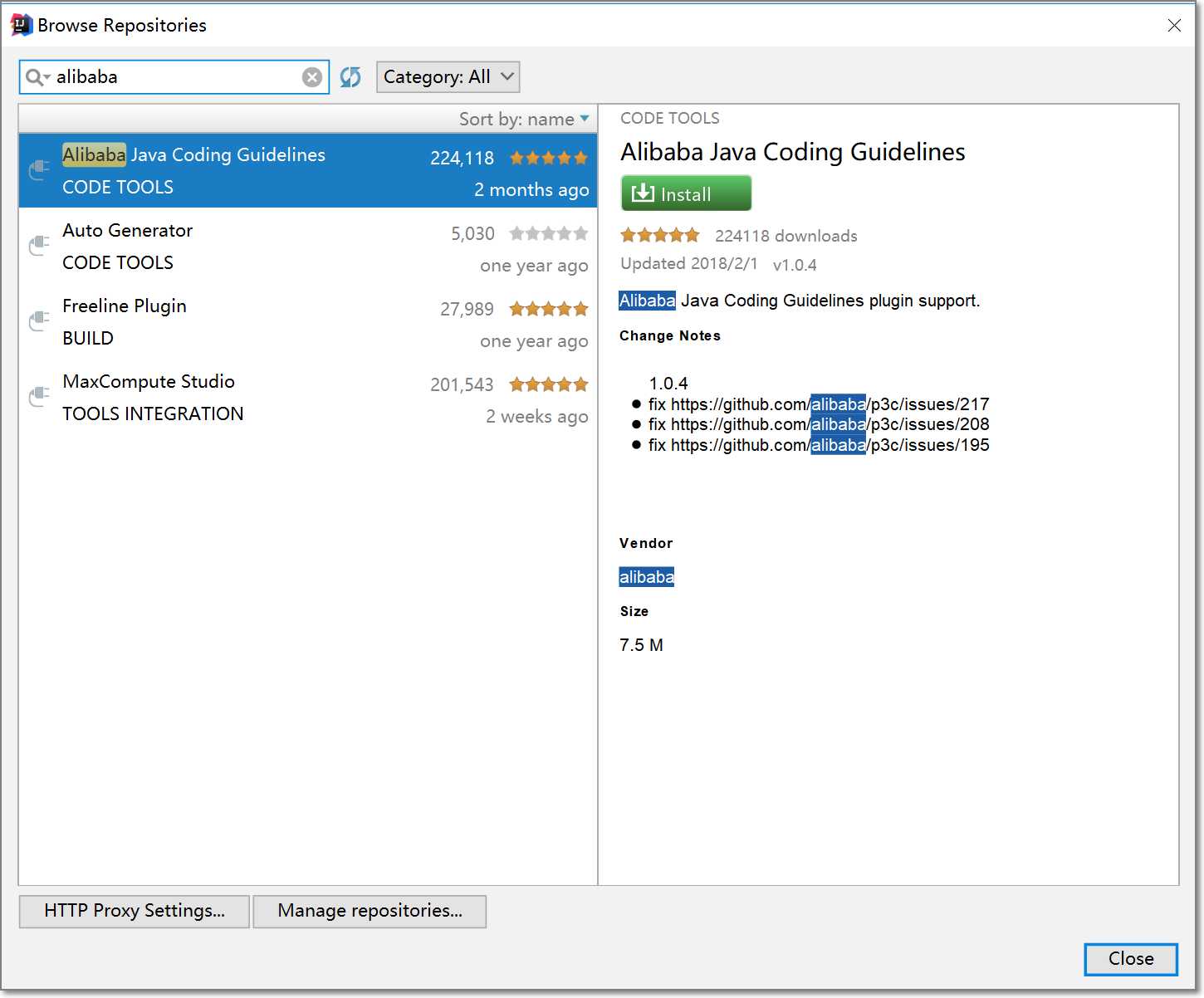Click the IntelliJ icon in the title bar
This screenshot has width=1204, height=998.
(22, 25)
